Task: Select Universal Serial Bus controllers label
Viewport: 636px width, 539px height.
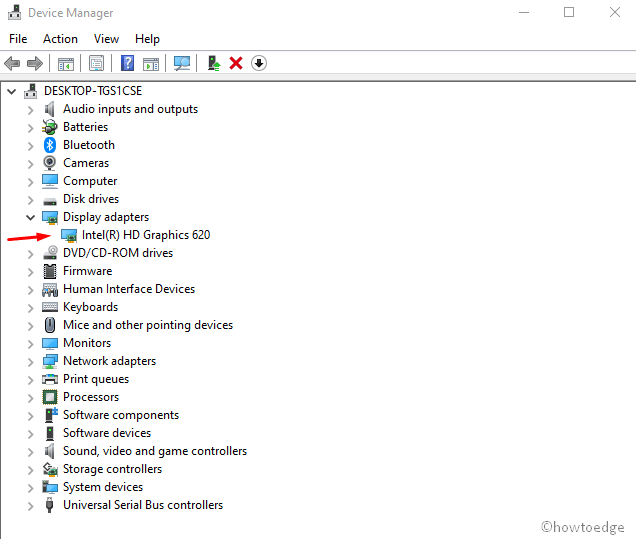Action: [x=143, y=505]
